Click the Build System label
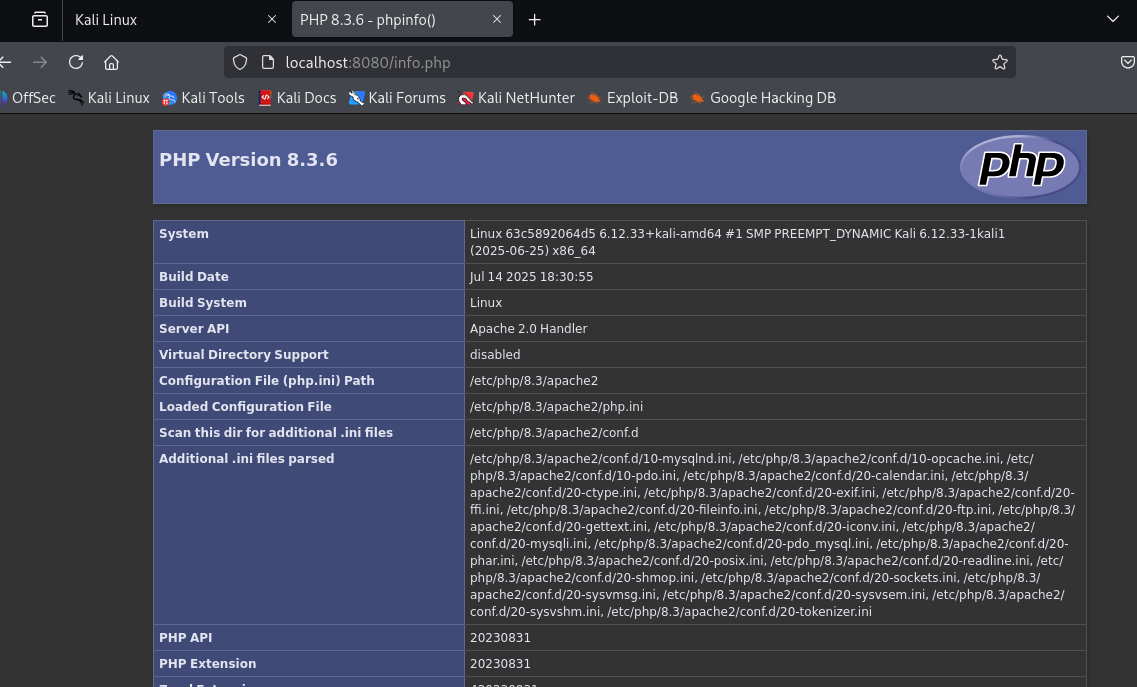 202,303
